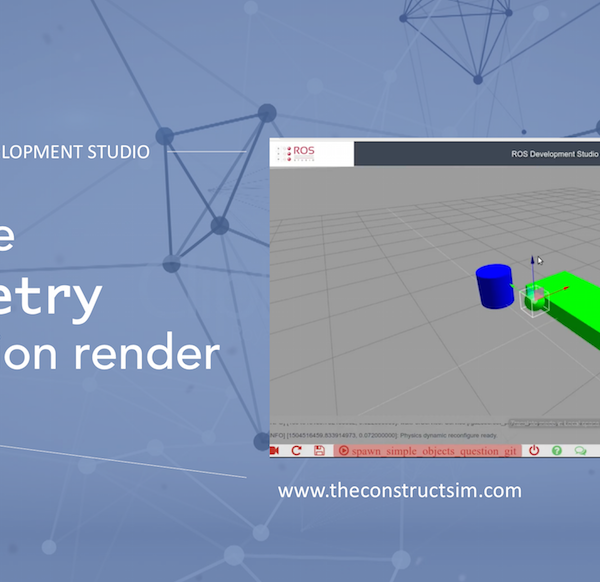Click the floppy disk save icon
Viewport: 600px width, 582px height.
pos(319,451)
